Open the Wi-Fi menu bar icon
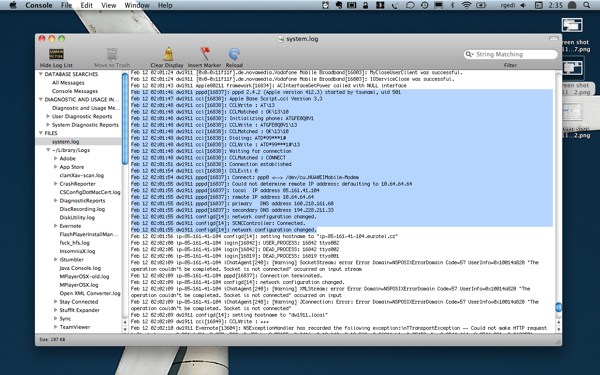 tap(466, 5)
